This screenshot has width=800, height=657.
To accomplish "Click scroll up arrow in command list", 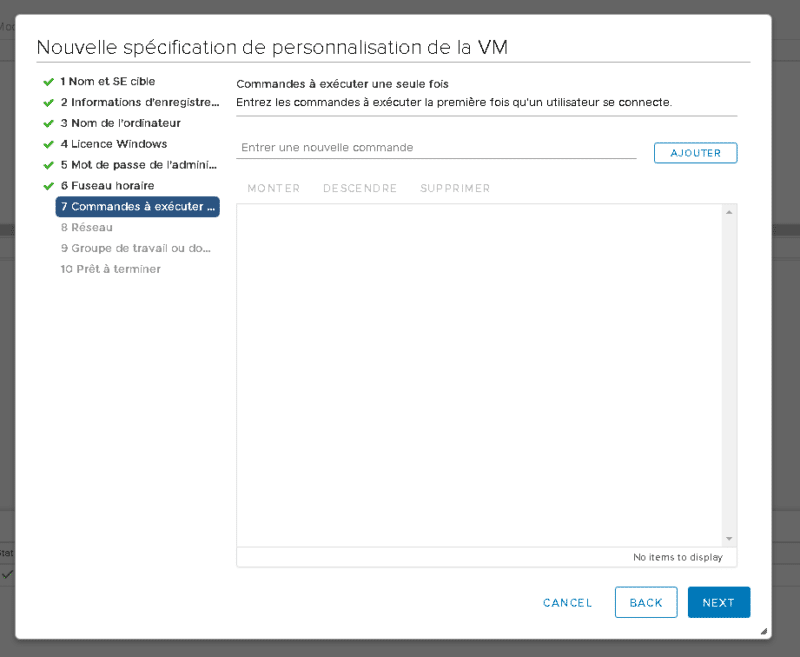I will click(729, 212).
